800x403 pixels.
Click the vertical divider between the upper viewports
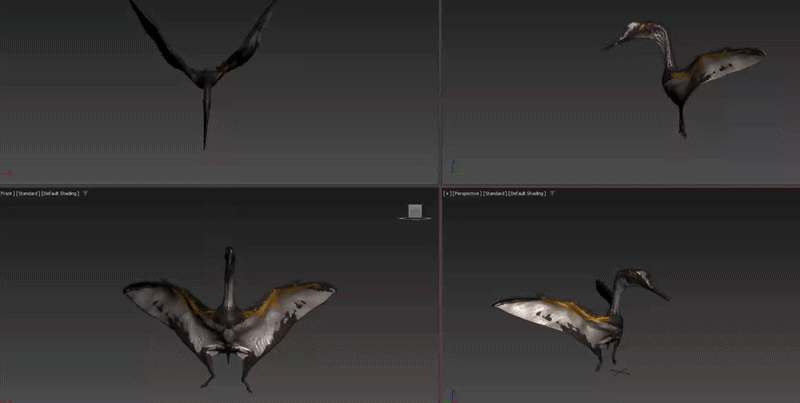[440, 90]
